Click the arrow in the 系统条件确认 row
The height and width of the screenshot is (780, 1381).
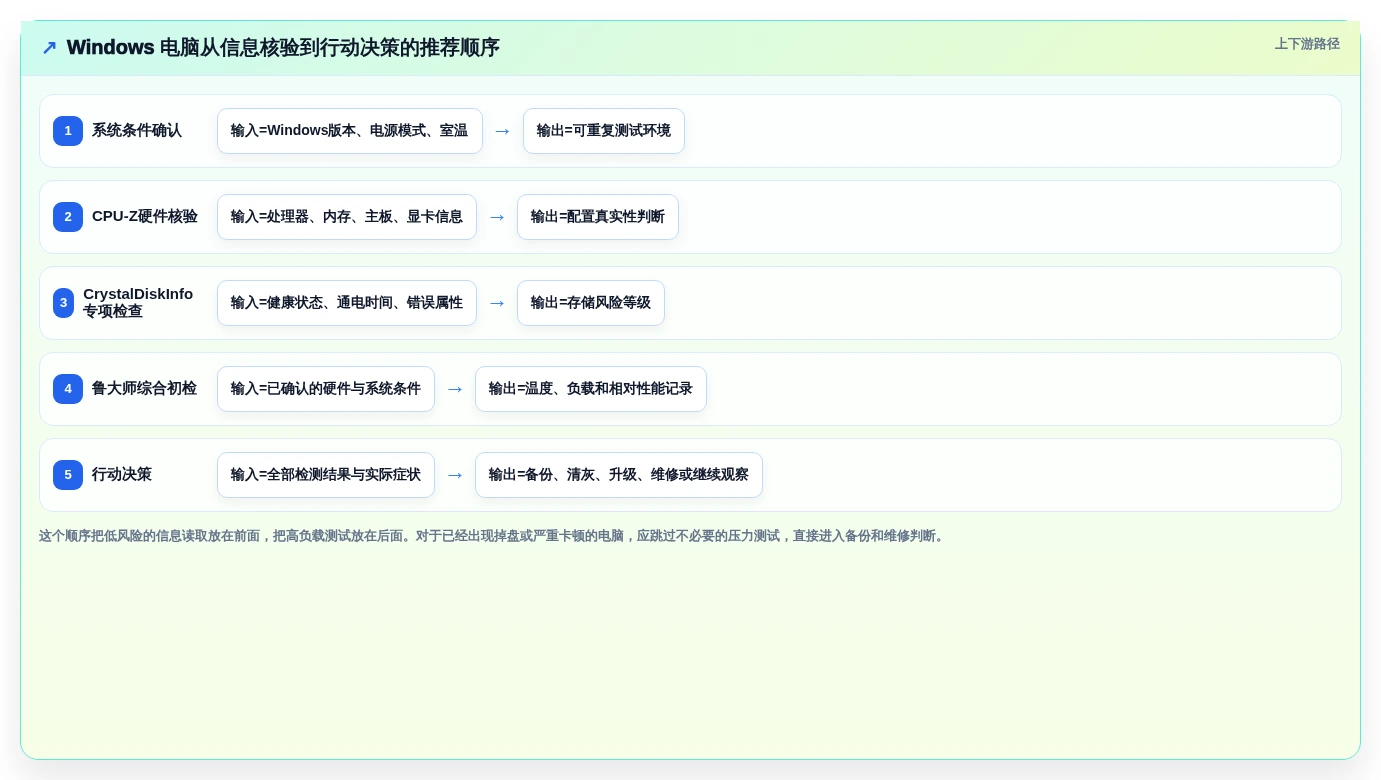[x=503, y=131]
